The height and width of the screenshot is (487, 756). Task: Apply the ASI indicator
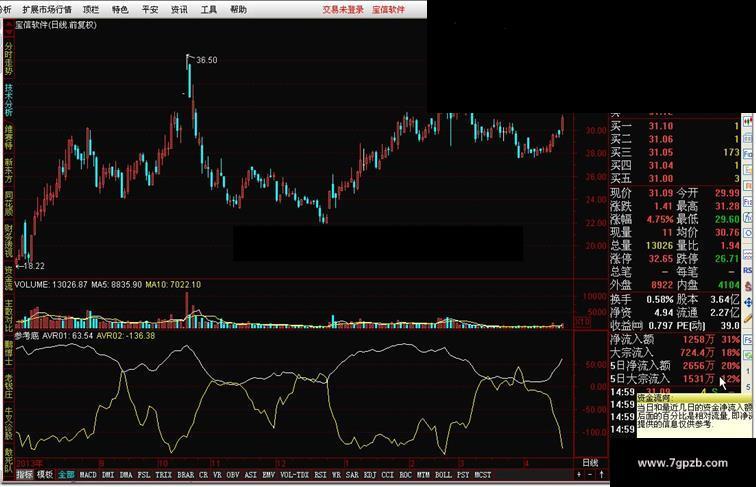tap(251, 475)
